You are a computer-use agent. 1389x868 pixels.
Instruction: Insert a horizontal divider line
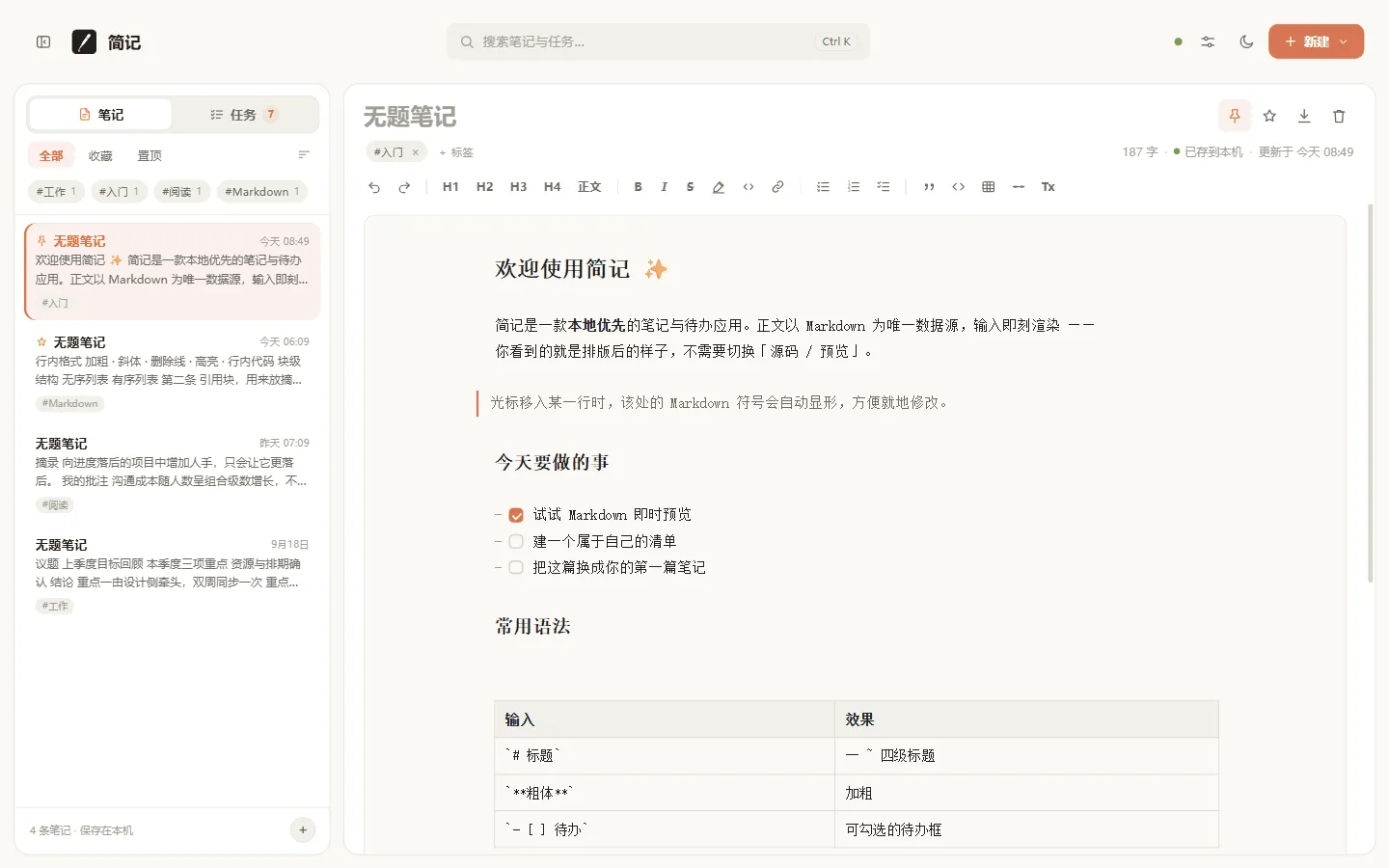(x=1019, y=187)
